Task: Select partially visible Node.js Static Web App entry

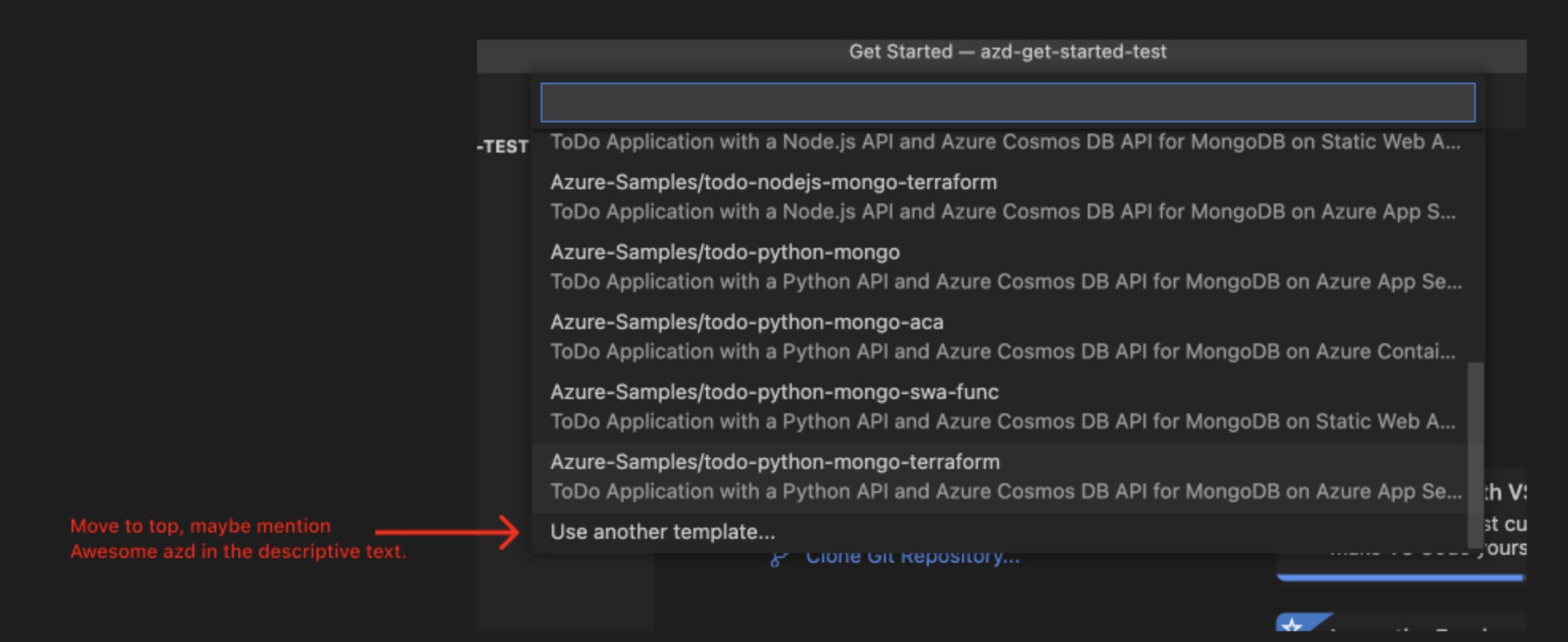Action: [x=1005, y=142]
